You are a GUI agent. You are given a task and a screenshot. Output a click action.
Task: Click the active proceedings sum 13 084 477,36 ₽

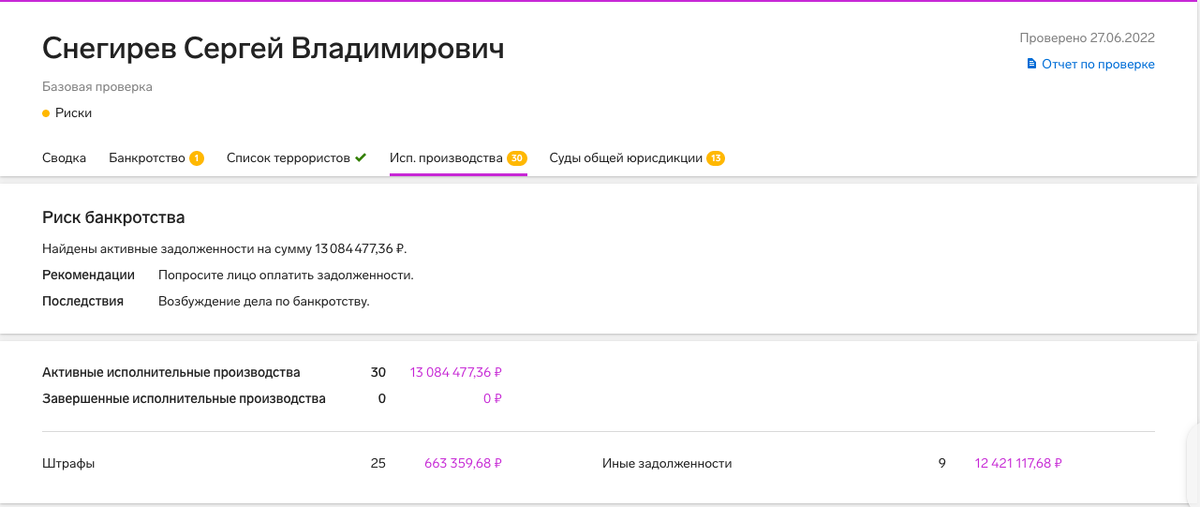pyautogui.click(x=456, y=372)
